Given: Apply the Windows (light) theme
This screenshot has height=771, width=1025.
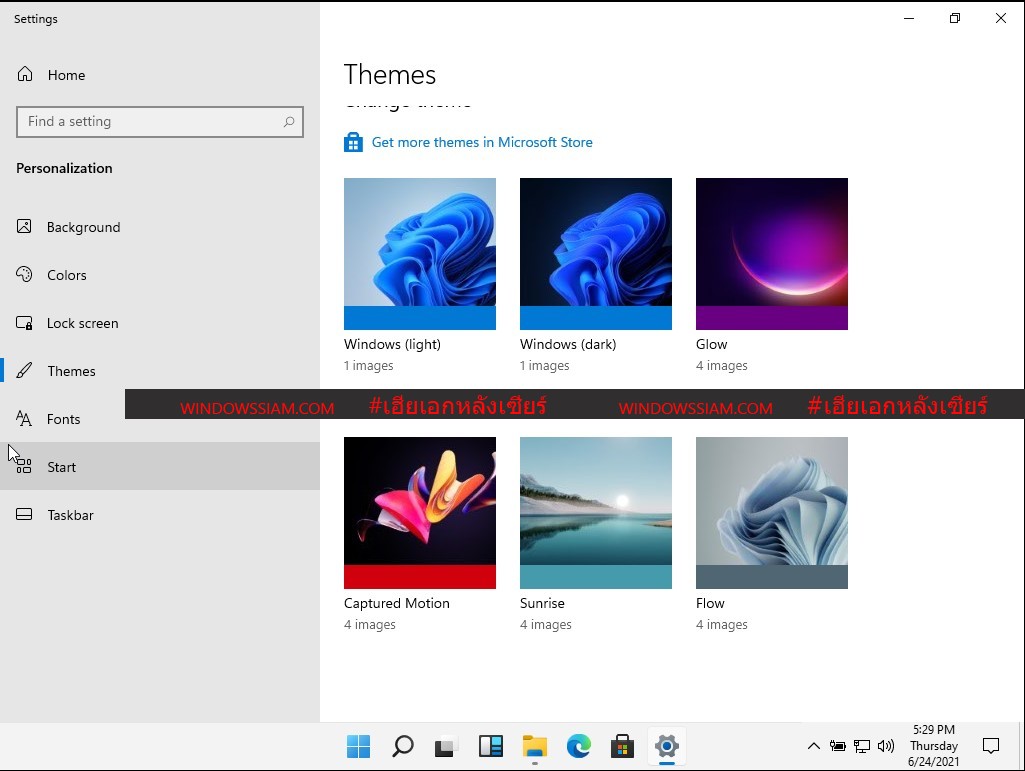Looking at the screenshot, I should tap(420, 254).
